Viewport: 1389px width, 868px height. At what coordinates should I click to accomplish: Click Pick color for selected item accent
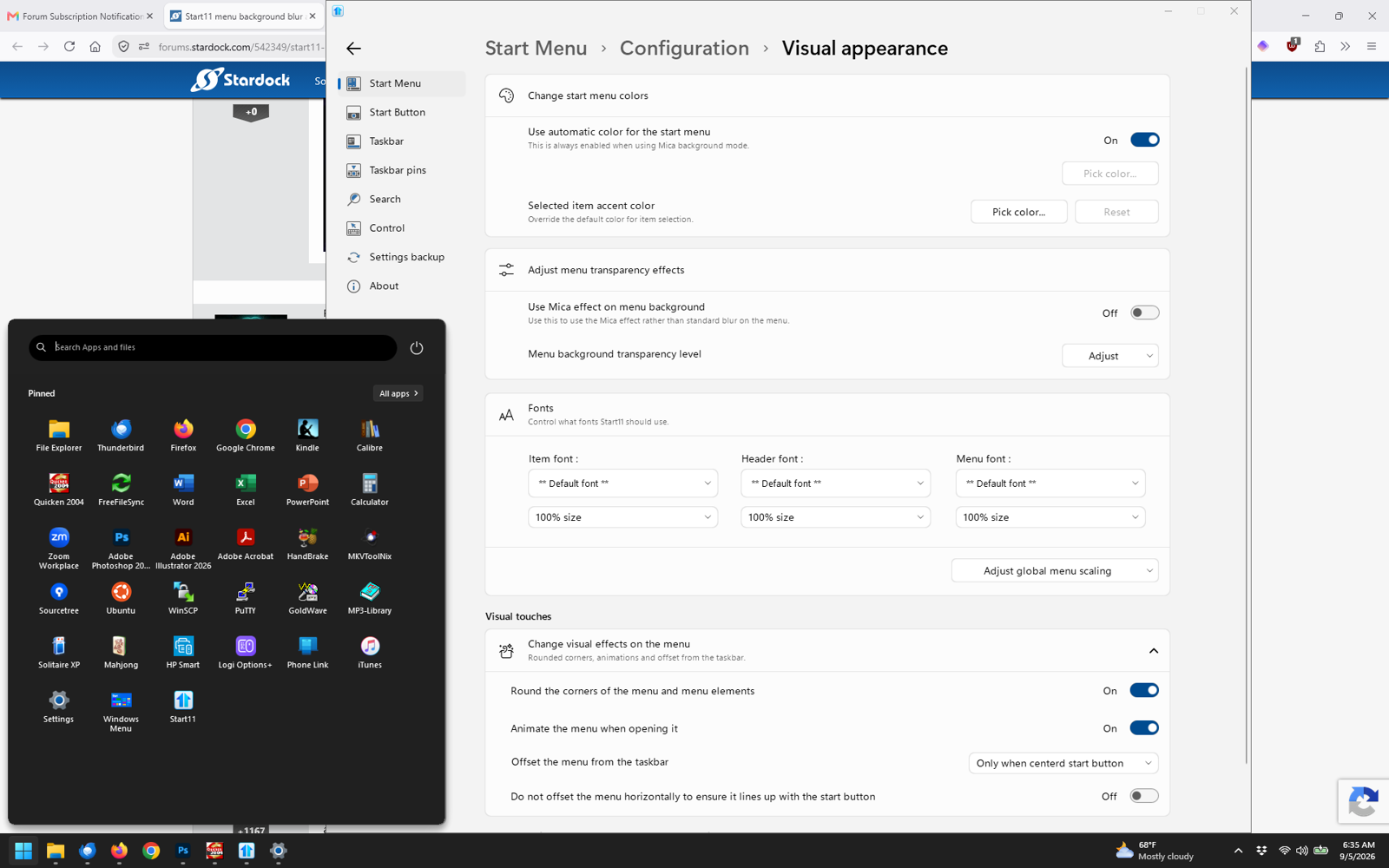[x=1018, y=212]
